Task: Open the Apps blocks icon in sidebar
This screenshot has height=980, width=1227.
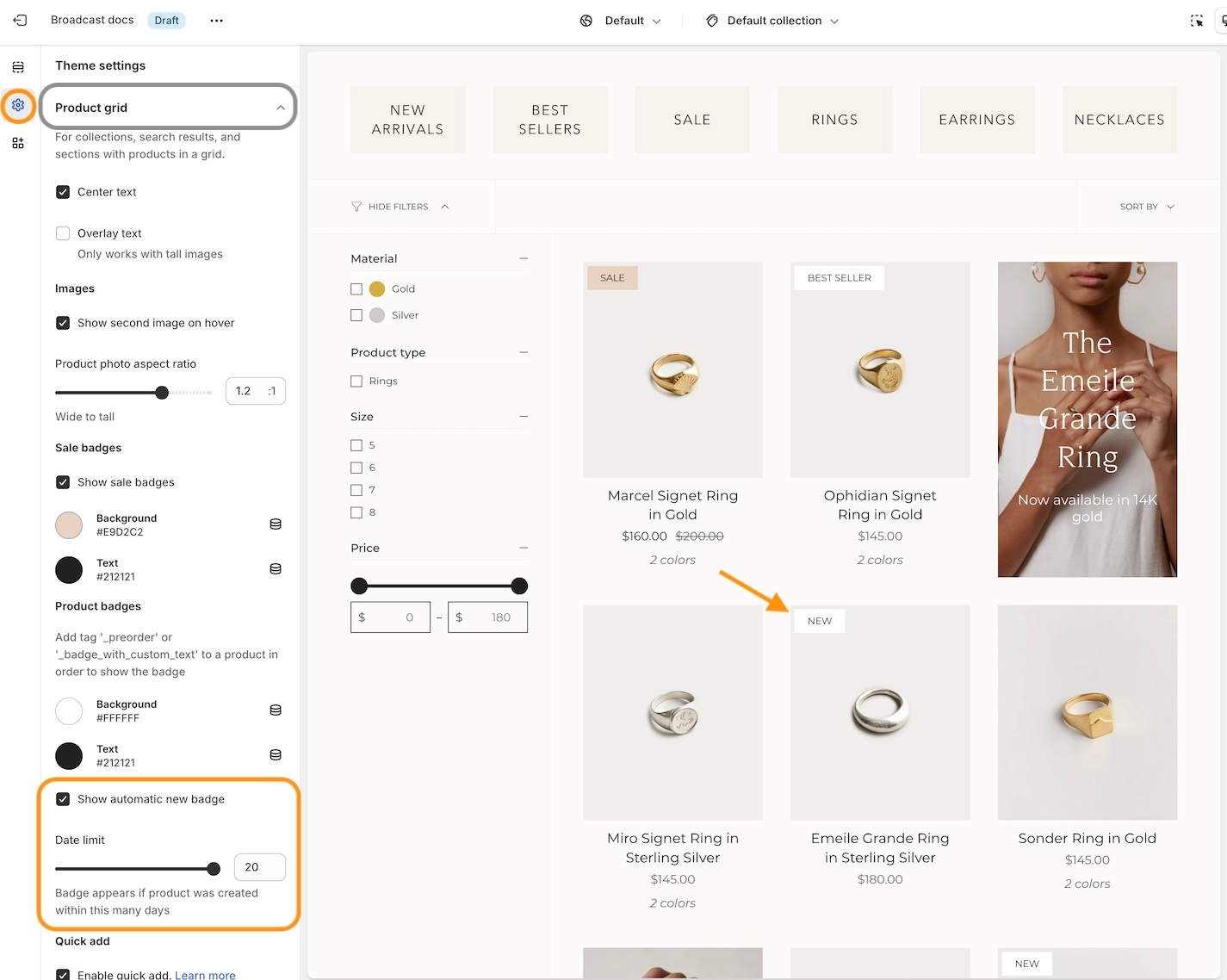Action: point(18,143)
